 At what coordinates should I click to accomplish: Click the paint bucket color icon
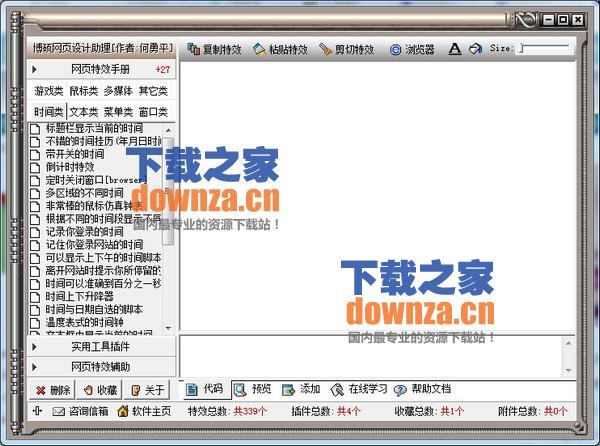coord(475,48)
